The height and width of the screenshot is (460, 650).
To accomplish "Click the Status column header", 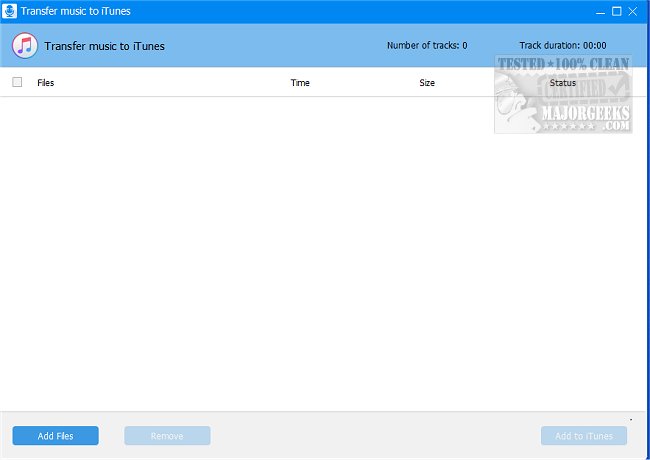I will [563, 83].
